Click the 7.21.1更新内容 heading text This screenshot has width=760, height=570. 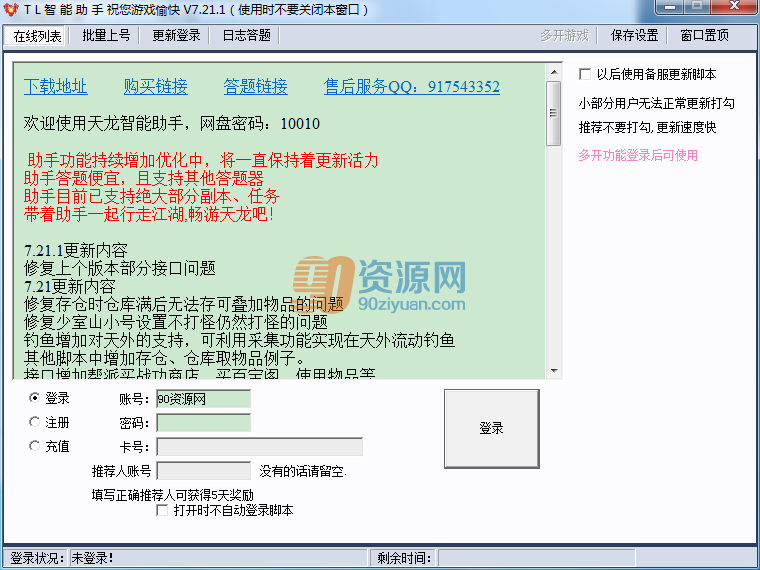(x=76, y=251)
